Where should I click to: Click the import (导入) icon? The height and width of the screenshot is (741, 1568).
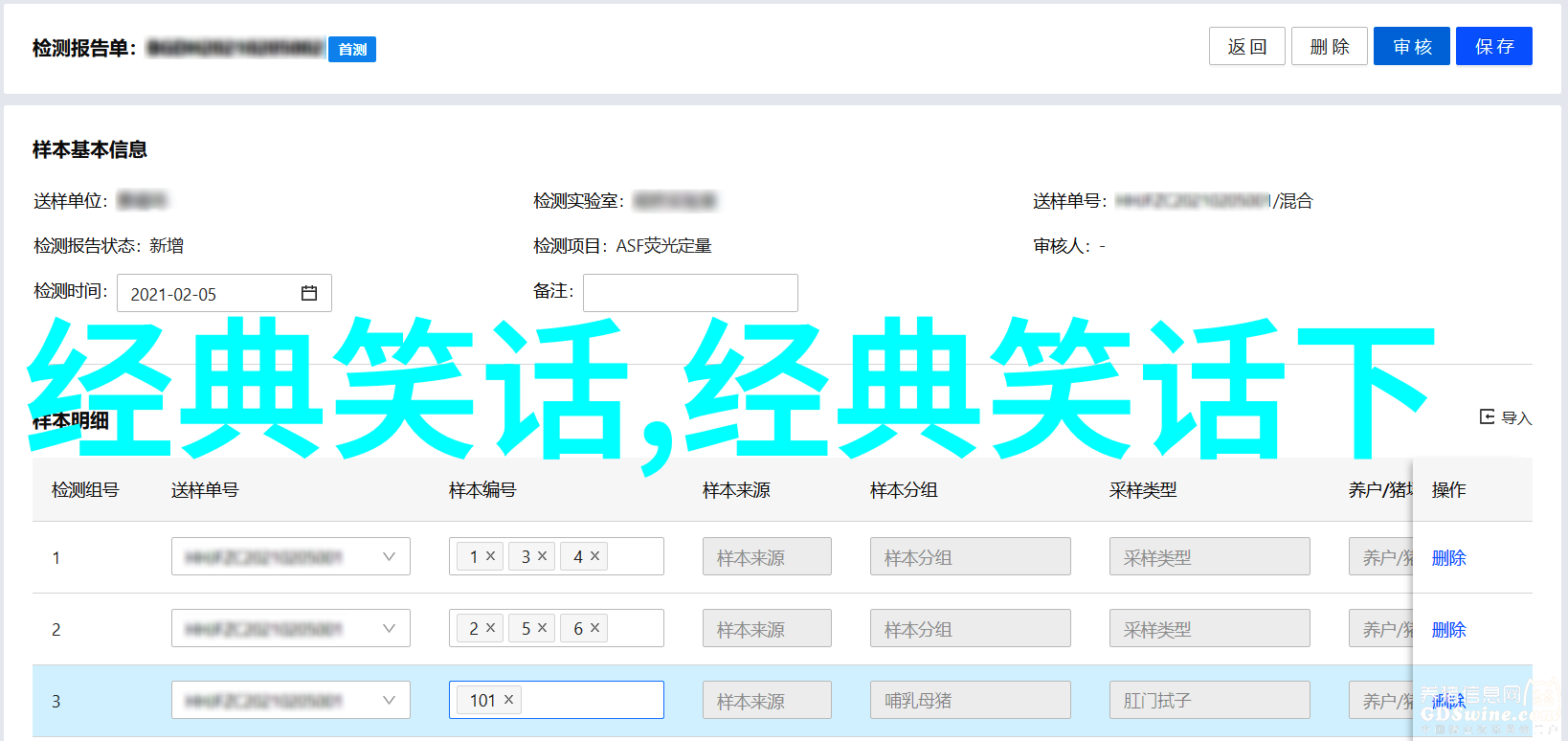pyautogui.click(x=1487, y=416)
